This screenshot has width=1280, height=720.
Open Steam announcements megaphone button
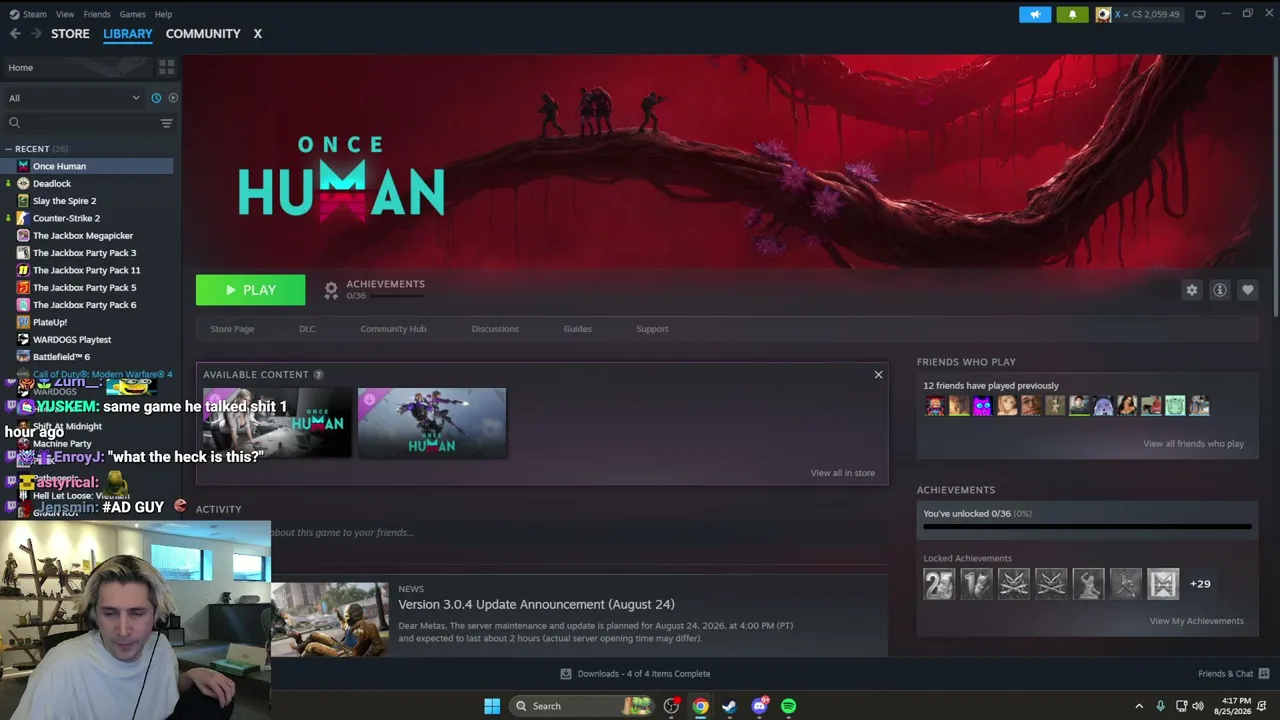pos(1035,14)
